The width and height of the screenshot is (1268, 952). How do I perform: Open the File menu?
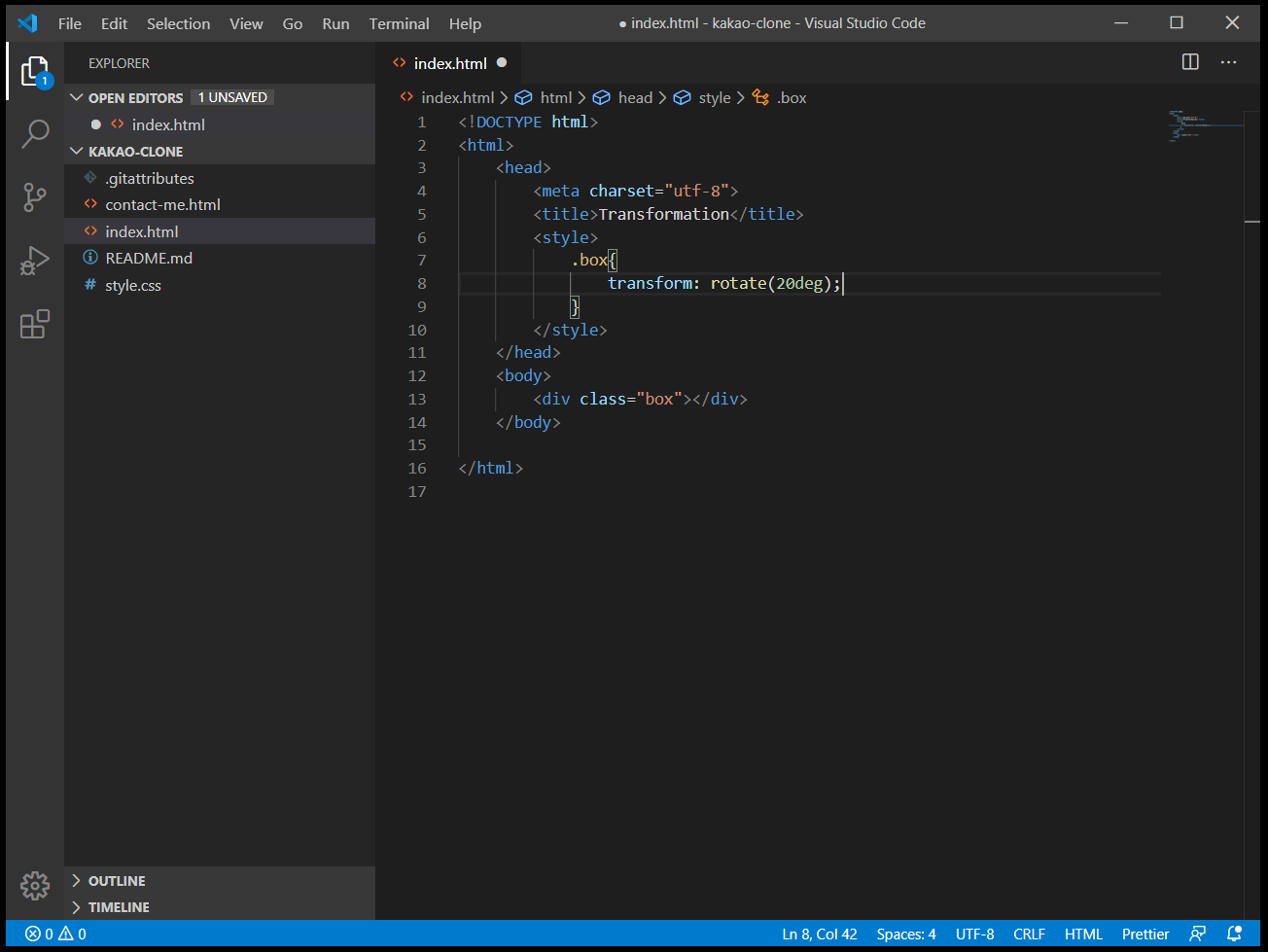tap(70, 23)
